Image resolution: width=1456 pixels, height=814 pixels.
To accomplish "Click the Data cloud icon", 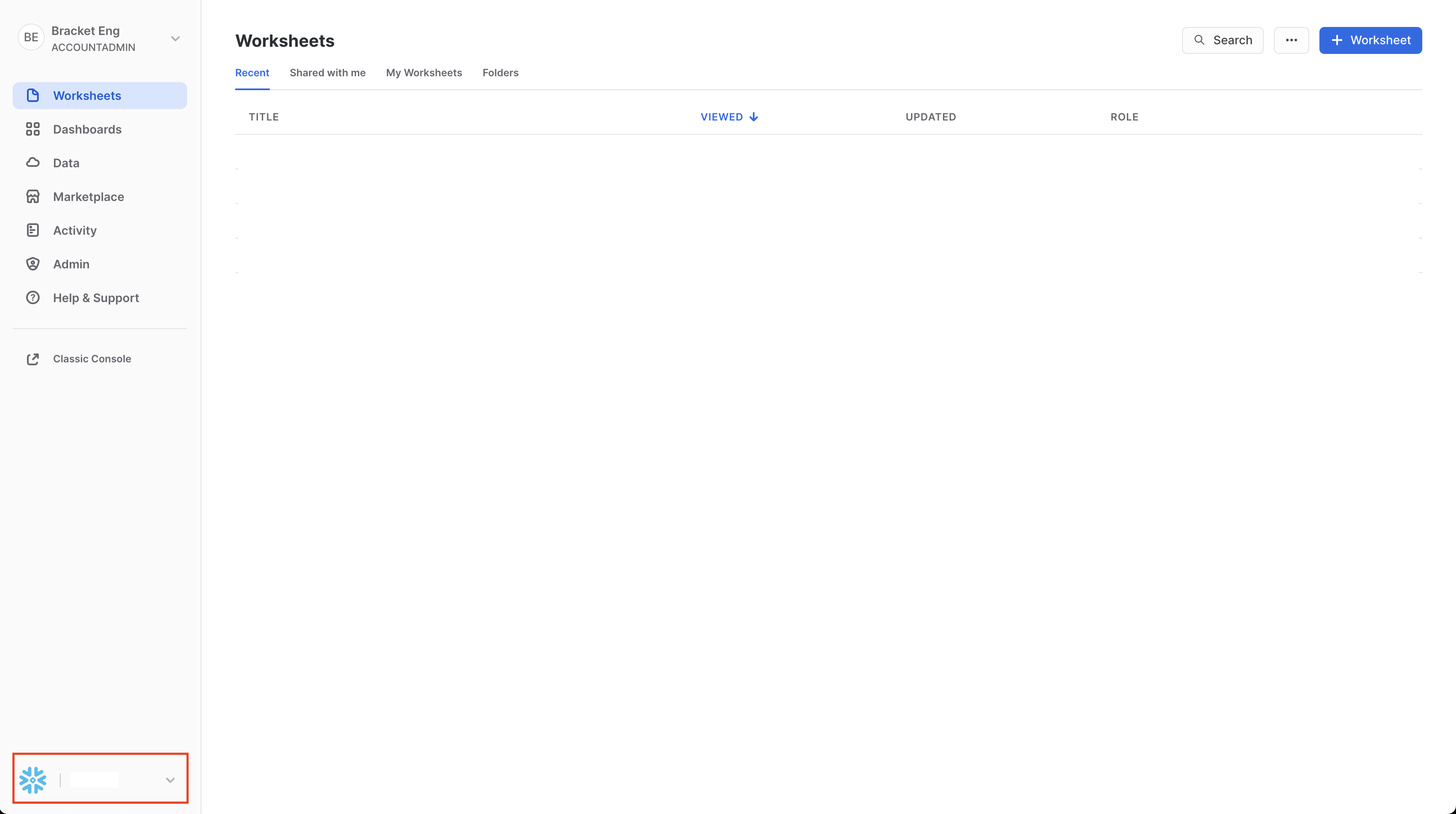I will [x=33, y=163].
